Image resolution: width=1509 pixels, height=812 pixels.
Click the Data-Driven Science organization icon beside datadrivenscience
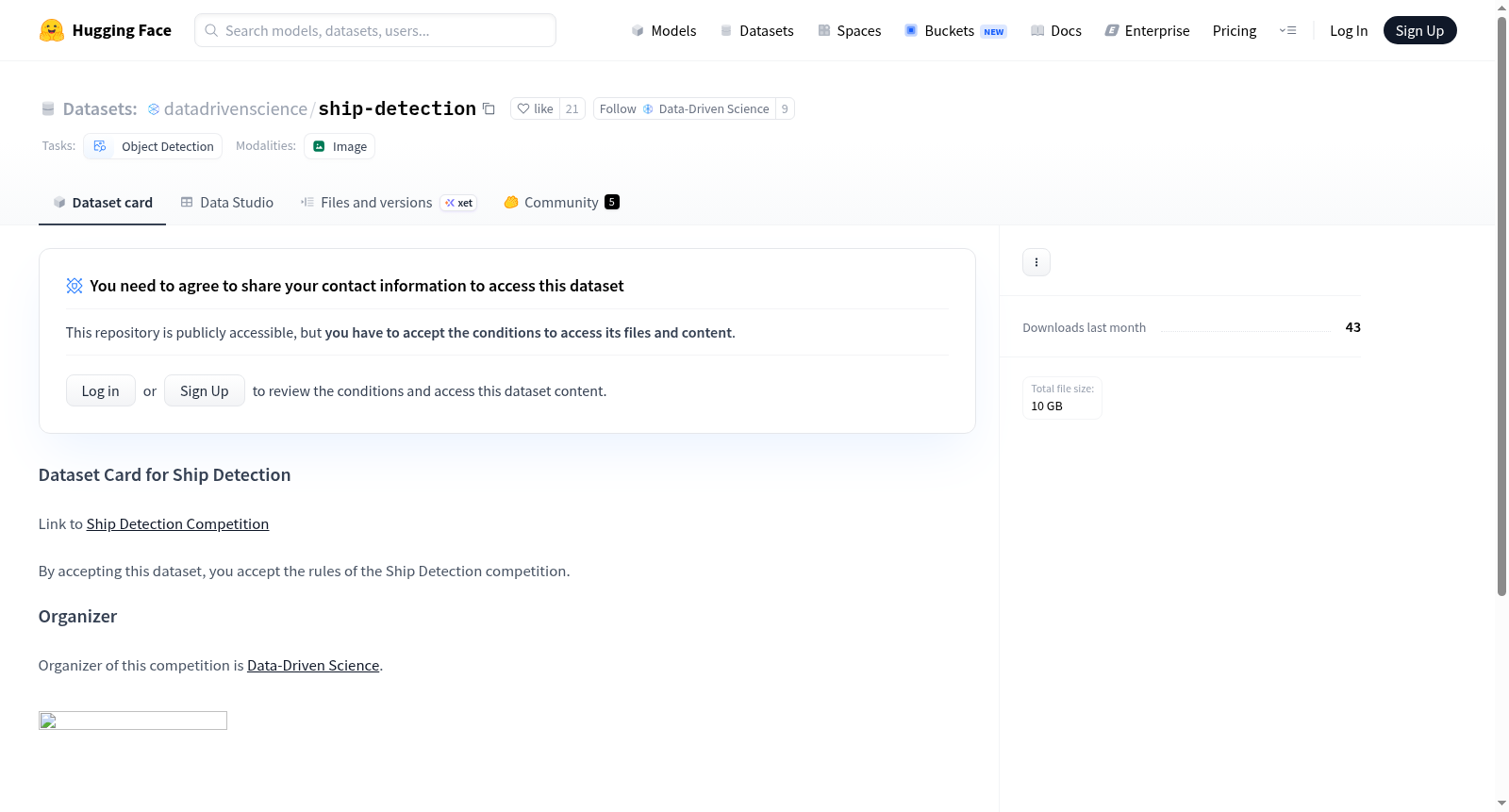click(x=154, y=109)
